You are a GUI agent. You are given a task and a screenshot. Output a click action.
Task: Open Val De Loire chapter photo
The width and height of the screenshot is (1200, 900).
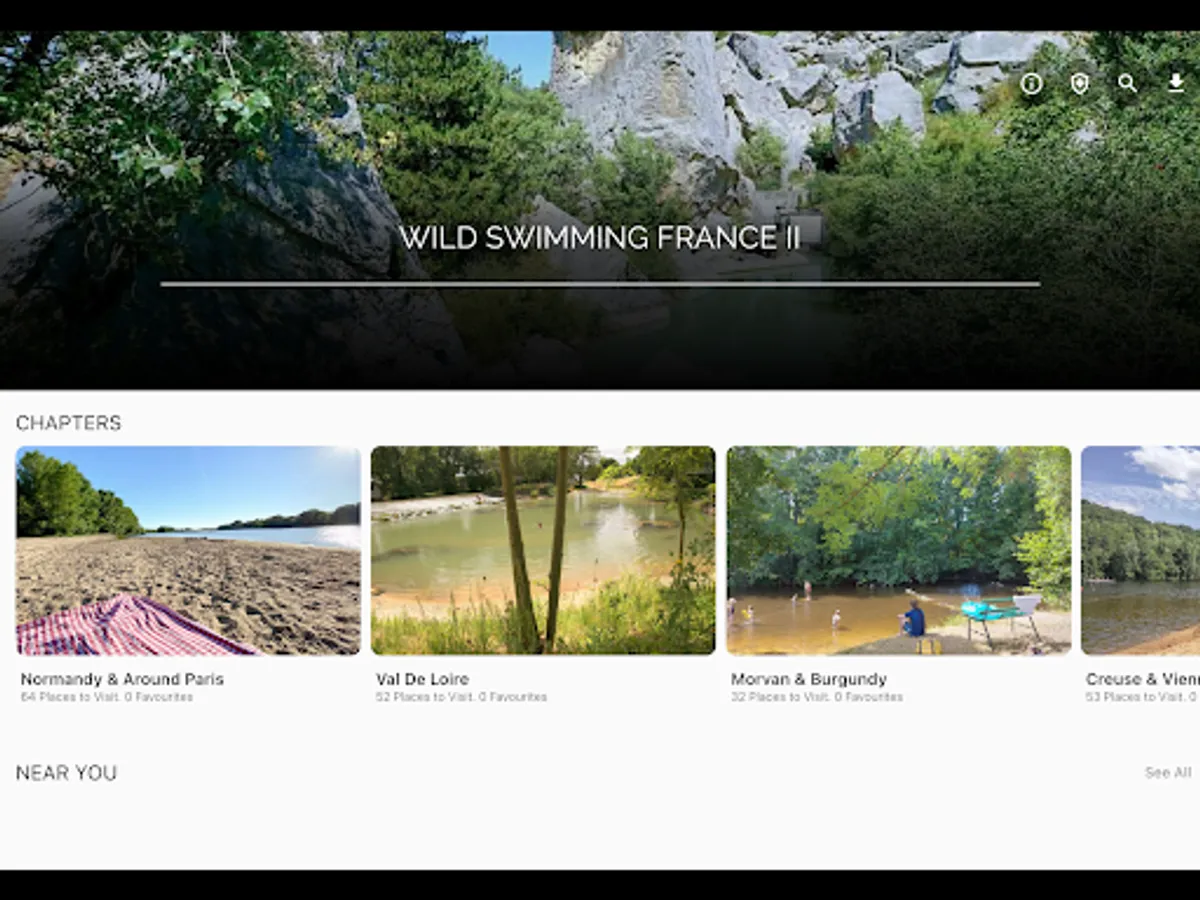pos(543,551)
